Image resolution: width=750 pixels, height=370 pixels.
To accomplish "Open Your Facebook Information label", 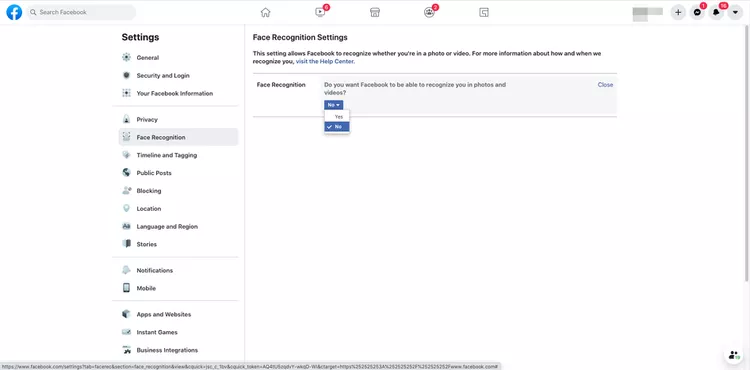I will click(x=175, y=94).
